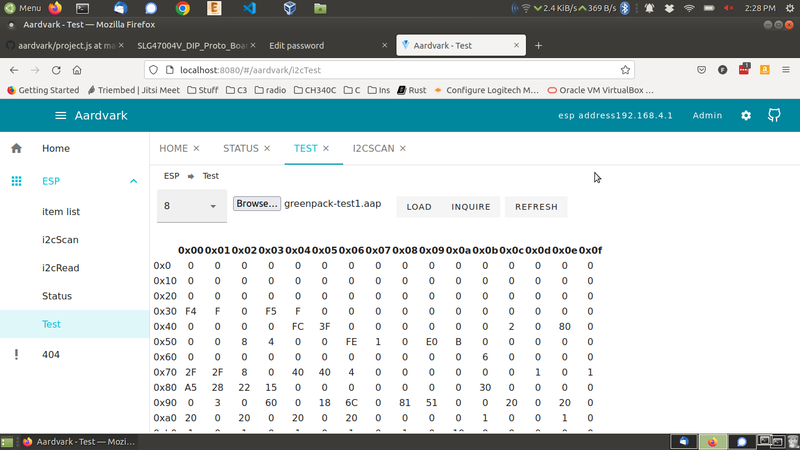Close the HOME app tab
This screenshot has width=800, height=450.
196,148
